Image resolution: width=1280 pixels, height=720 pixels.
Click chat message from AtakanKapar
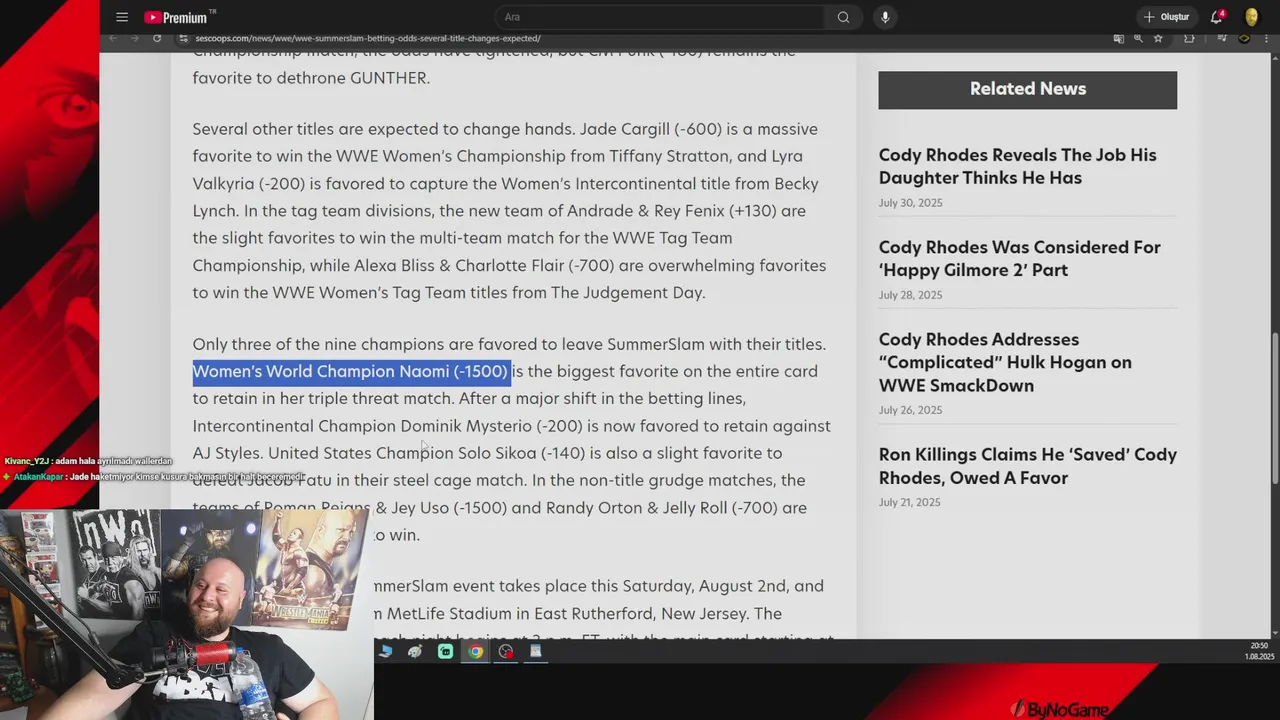155,477
